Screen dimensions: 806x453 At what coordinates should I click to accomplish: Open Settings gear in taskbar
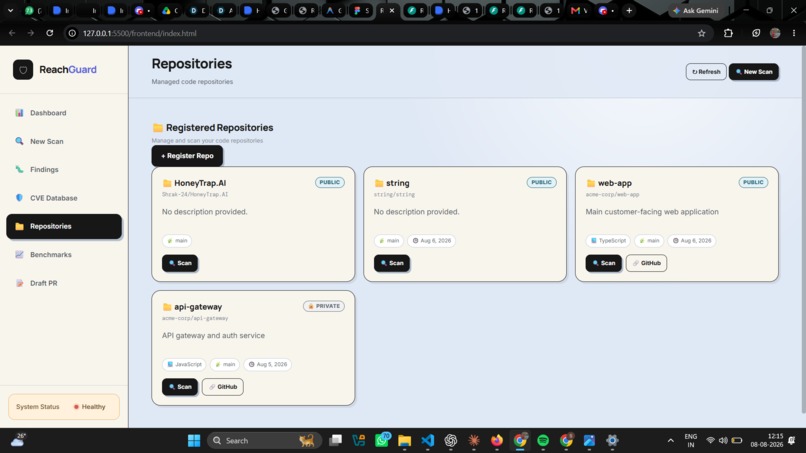pos(612,441)
